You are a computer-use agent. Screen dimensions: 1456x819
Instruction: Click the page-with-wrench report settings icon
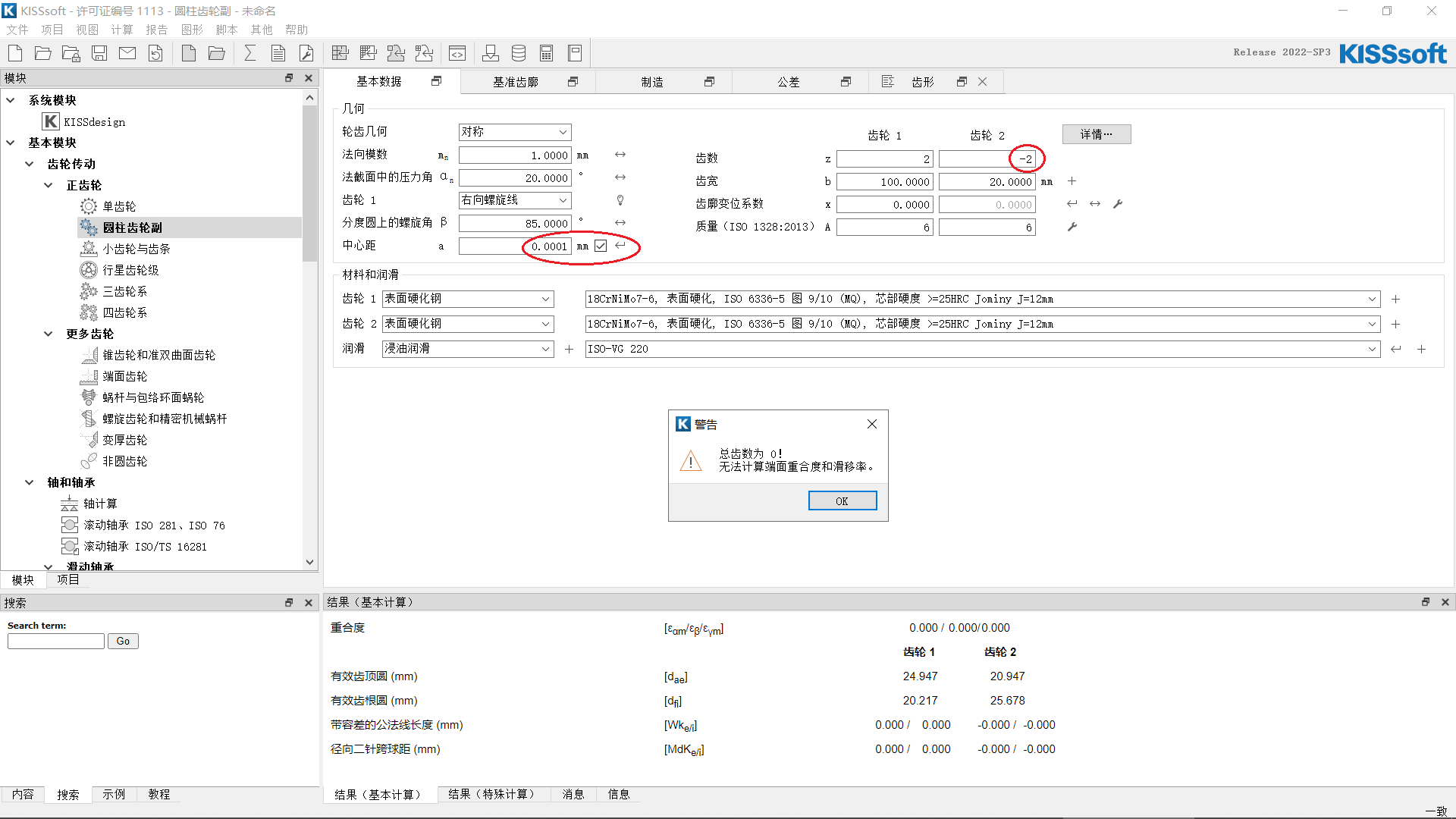[x=306, y=53]
